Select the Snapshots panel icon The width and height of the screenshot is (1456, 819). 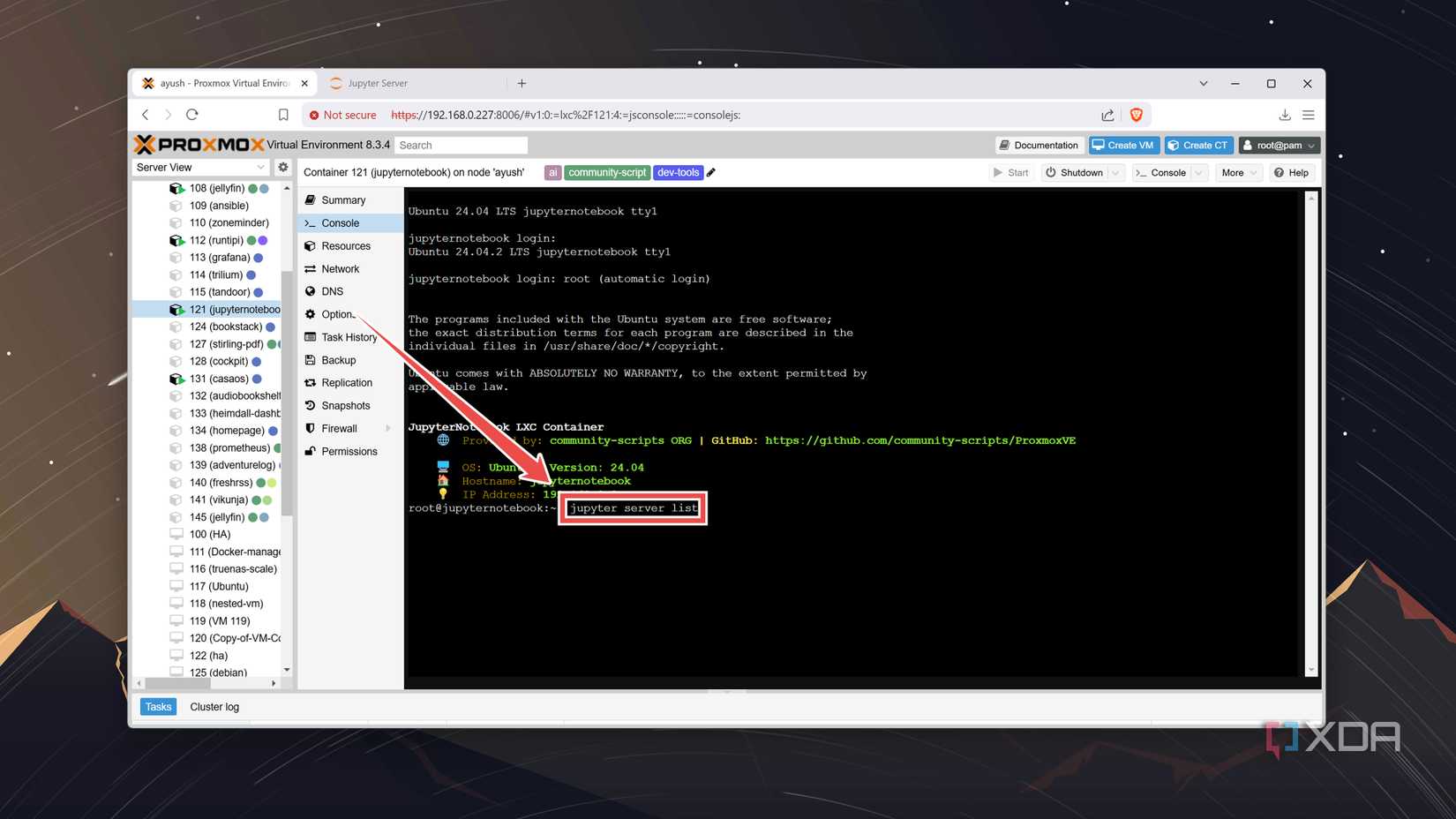[310, 405]
